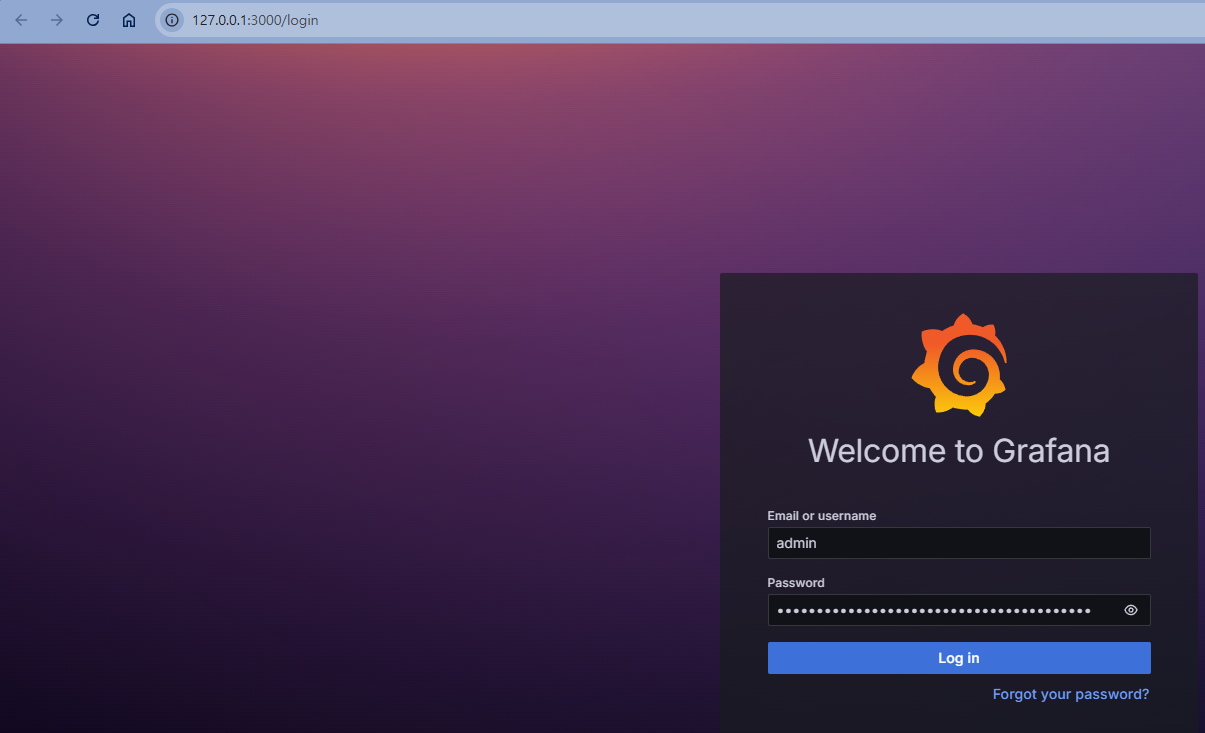Screen dimensions: 1205x733
Task: Navigate forward with the browser arrow
Action: (57, 19)
